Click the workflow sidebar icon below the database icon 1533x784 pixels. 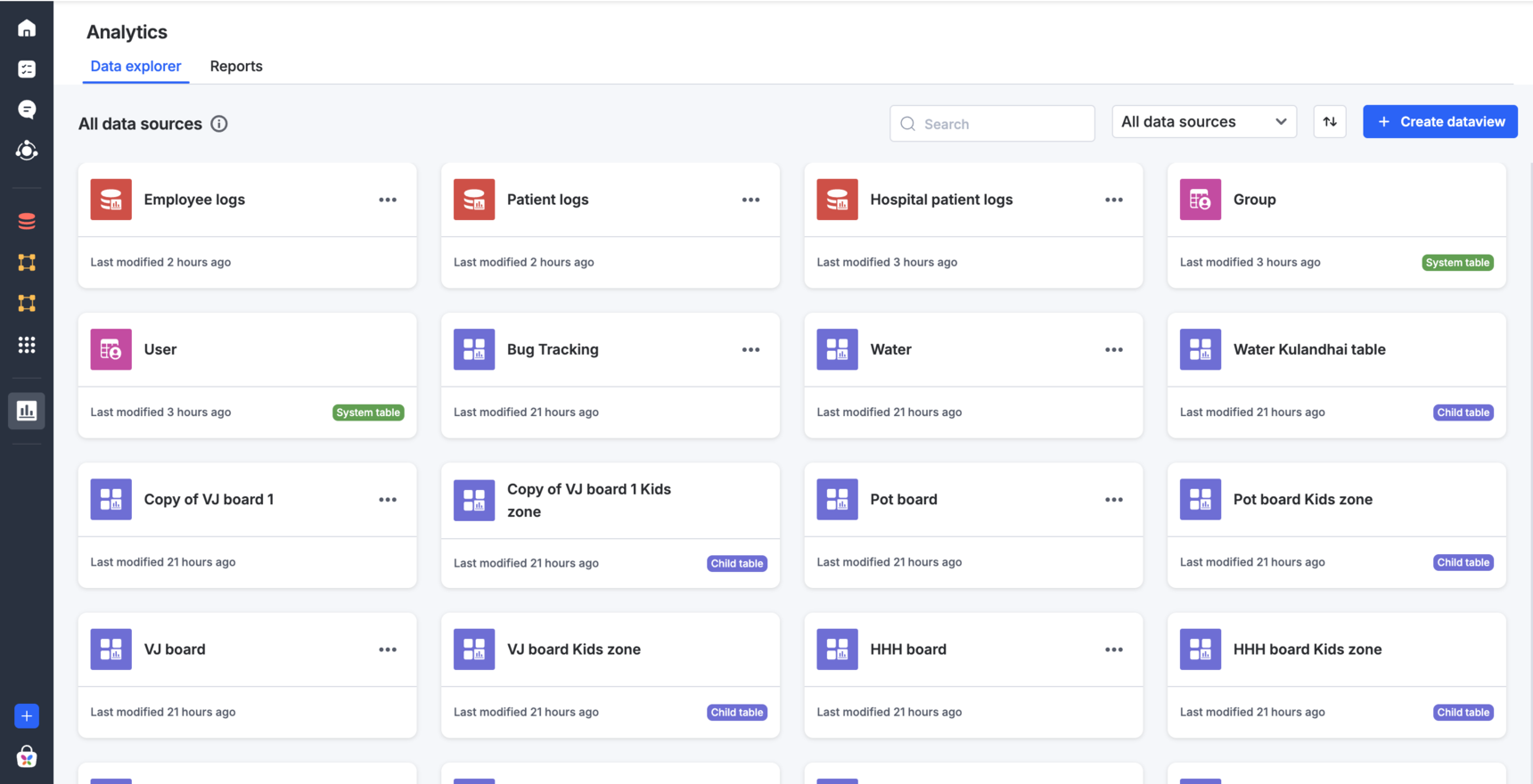(27, 263)
